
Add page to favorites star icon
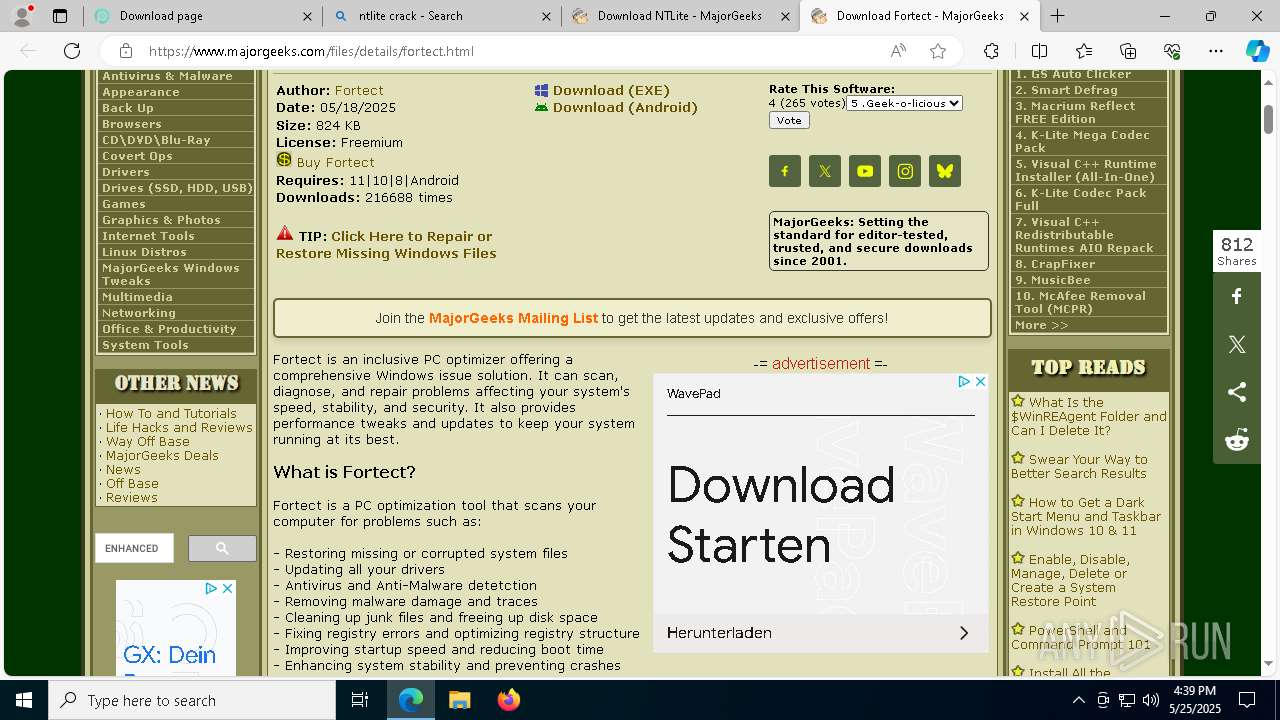pyautogui.click(x=937, y=51)
